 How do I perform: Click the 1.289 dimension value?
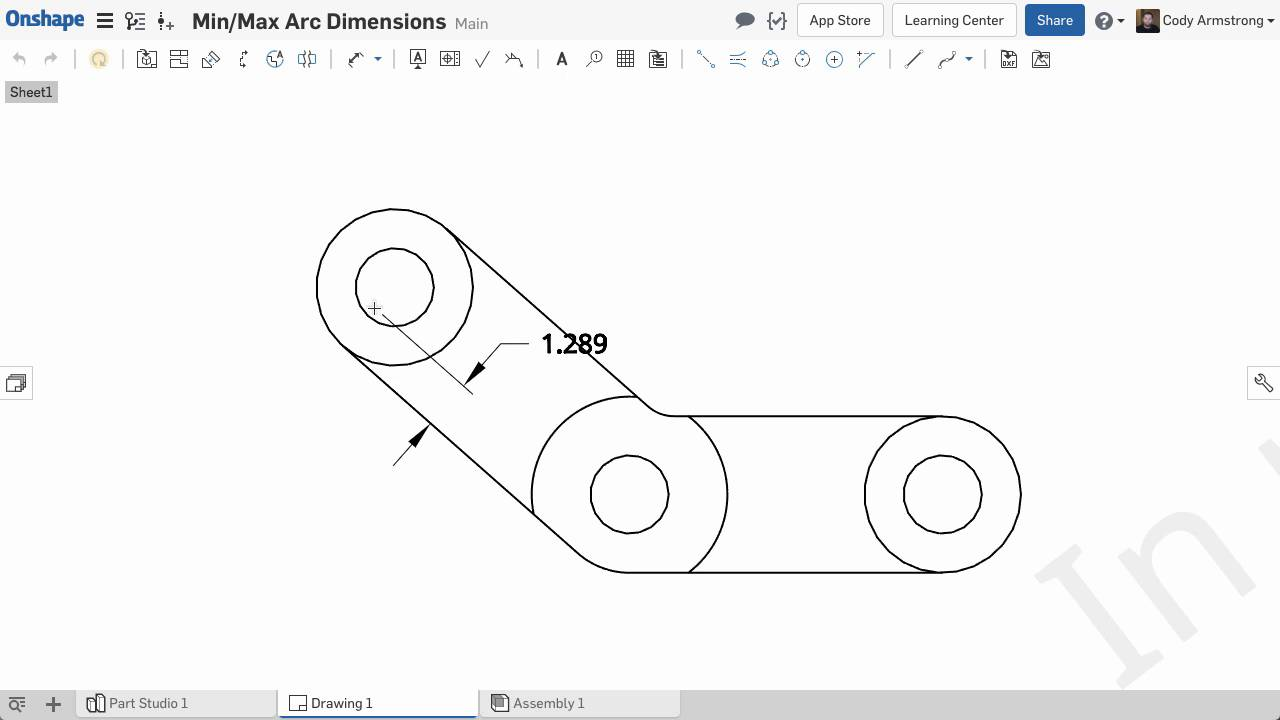pos(574,344)
